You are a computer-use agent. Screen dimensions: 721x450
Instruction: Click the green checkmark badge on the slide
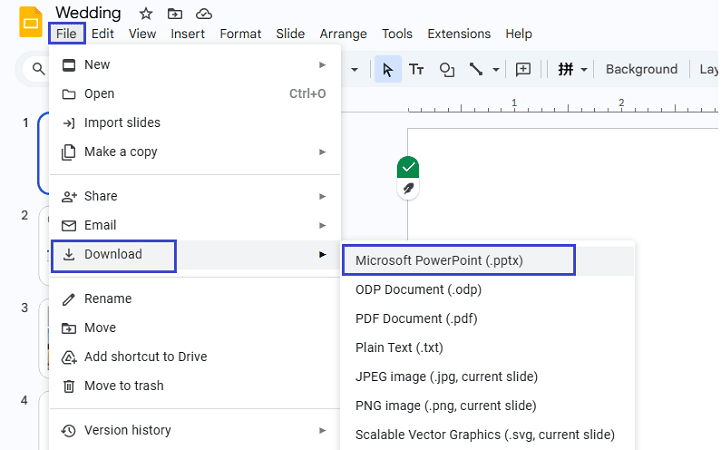tap(408, 167)
